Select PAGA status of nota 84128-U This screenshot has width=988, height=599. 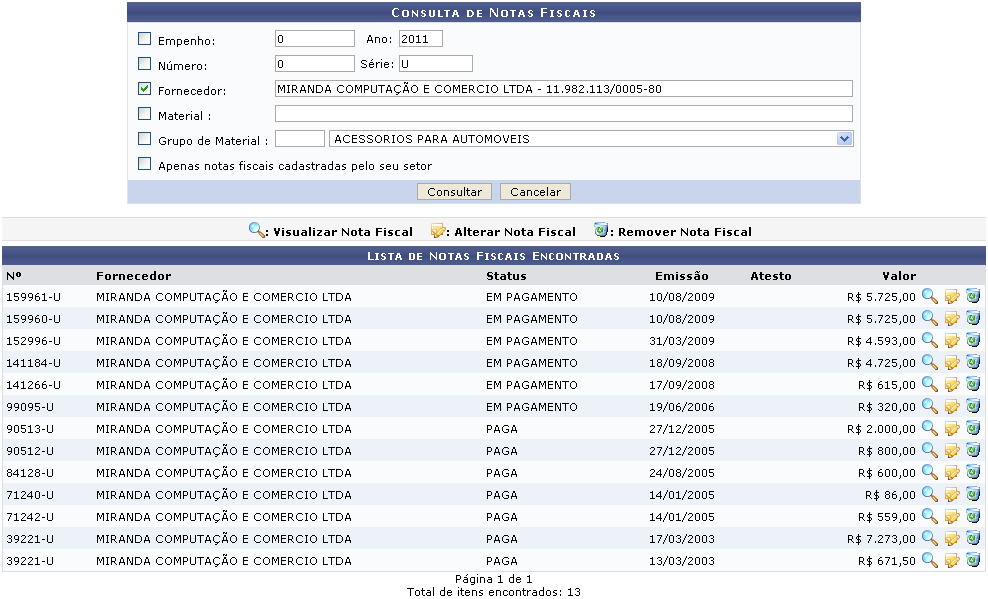[502, 473]
